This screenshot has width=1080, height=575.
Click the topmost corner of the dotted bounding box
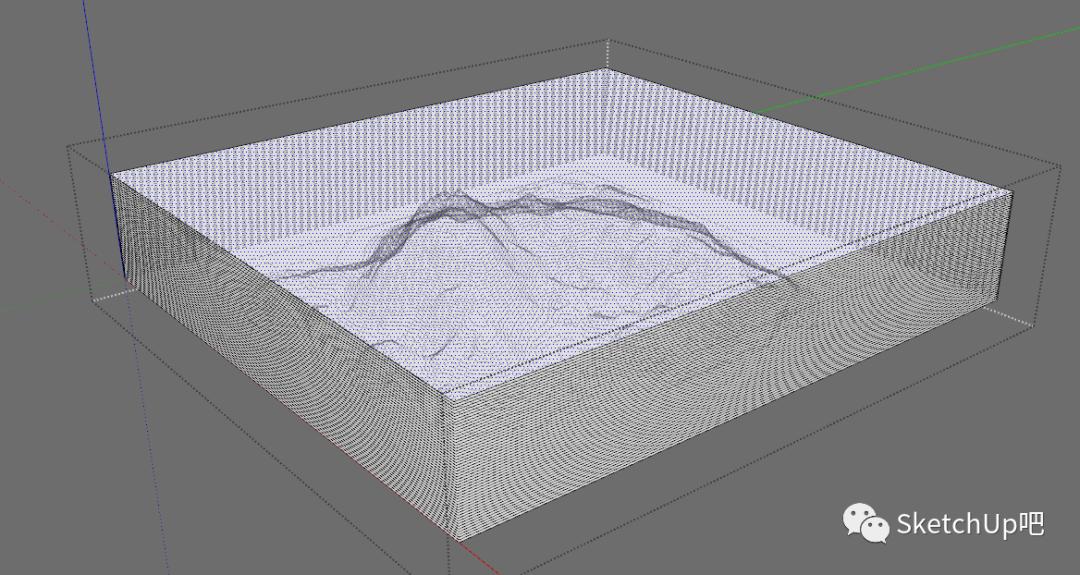(608, 41)
